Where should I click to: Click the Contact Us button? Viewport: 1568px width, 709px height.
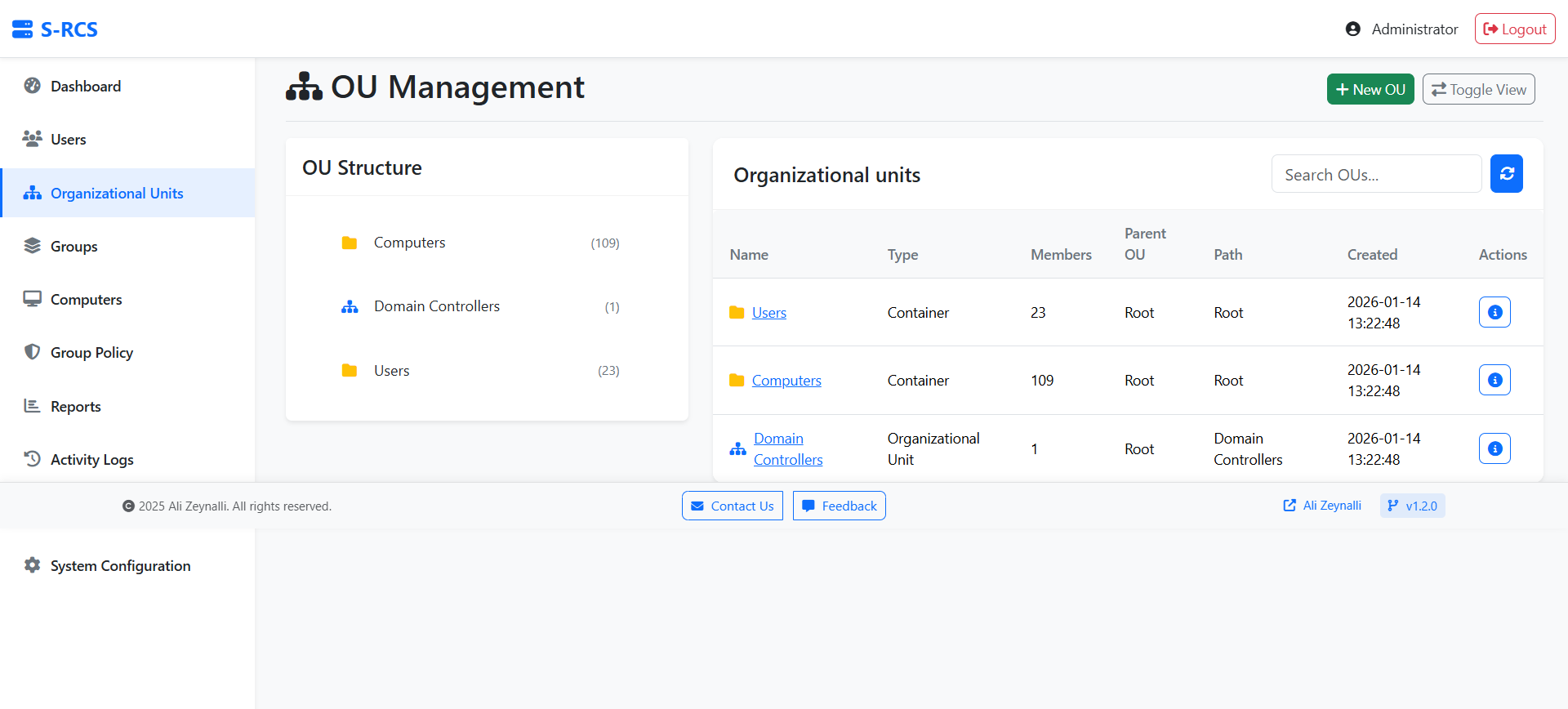(733, 506)
